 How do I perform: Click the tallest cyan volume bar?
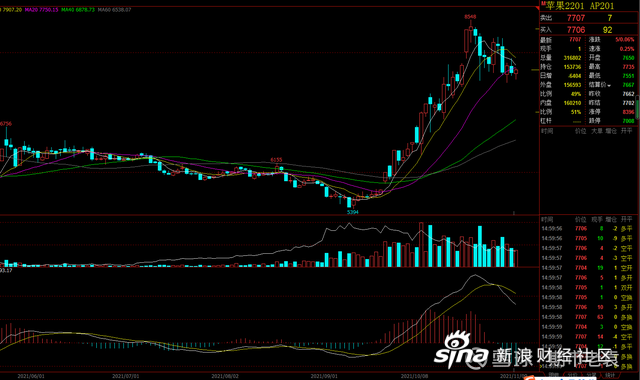[430, 246]
